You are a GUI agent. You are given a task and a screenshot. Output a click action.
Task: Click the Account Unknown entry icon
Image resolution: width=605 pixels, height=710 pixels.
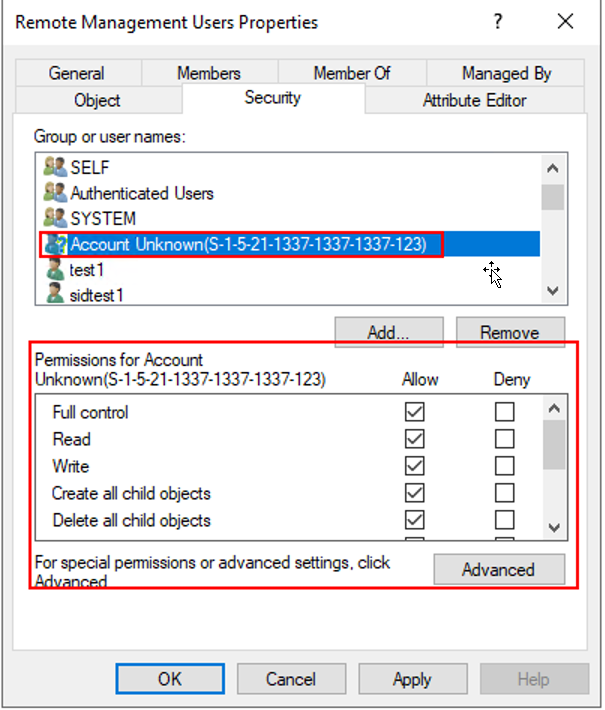tap(54, 244)
